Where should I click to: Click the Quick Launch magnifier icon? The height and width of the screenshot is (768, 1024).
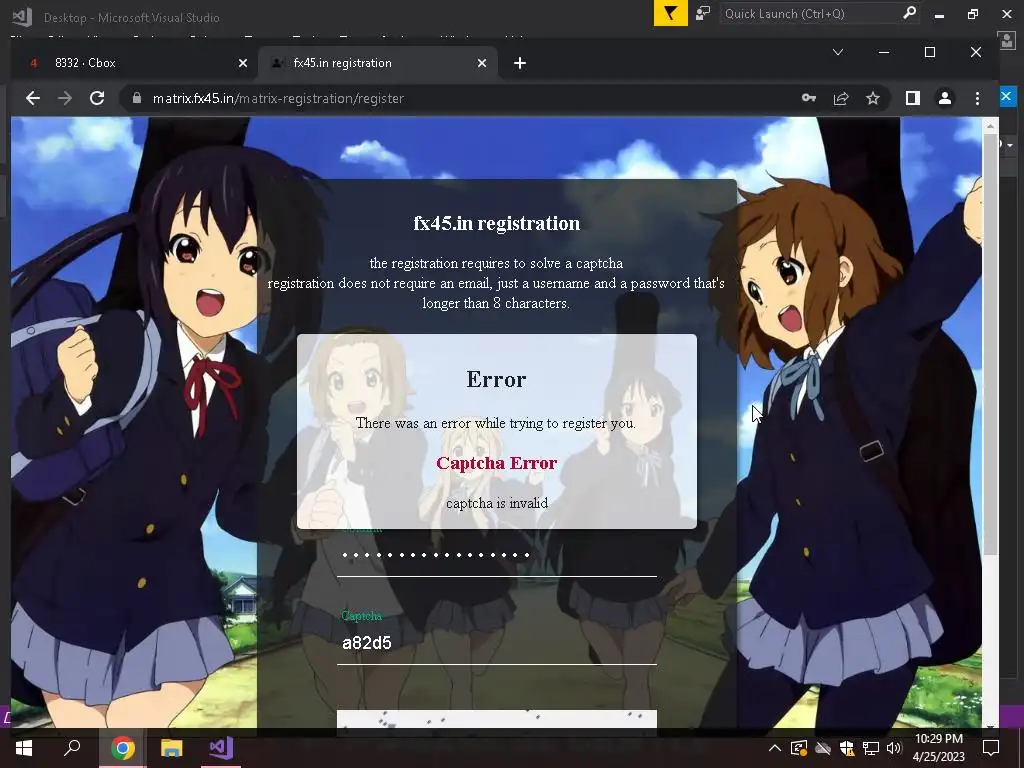click(x=910, y=13)
